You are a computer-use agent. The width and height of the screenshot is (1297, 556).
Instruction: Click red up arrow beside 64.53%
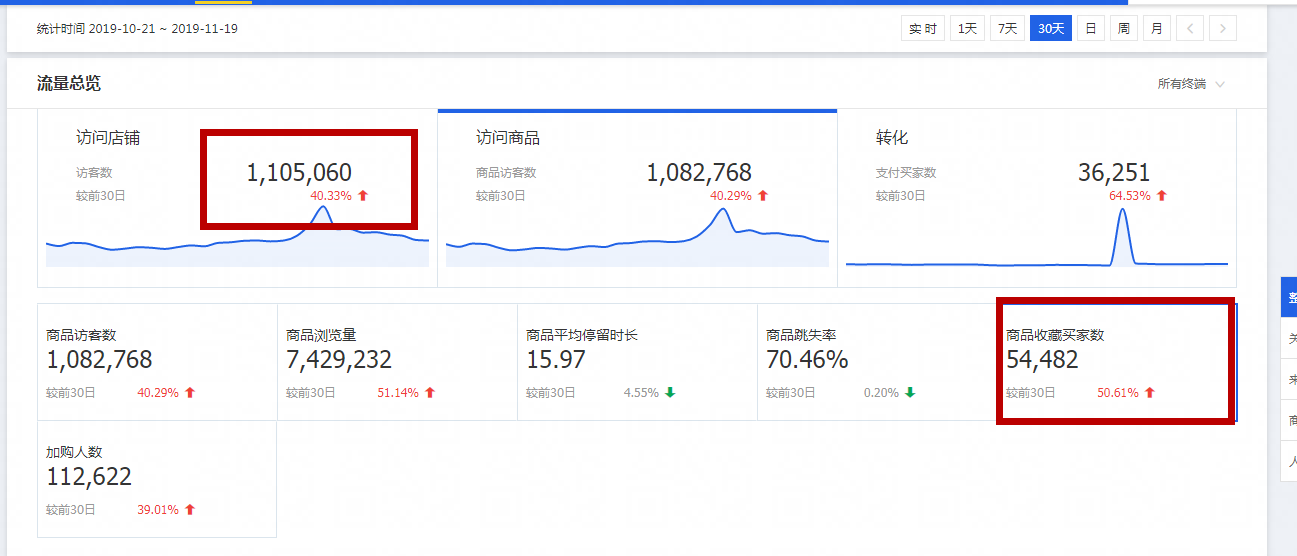point(1161,196)
